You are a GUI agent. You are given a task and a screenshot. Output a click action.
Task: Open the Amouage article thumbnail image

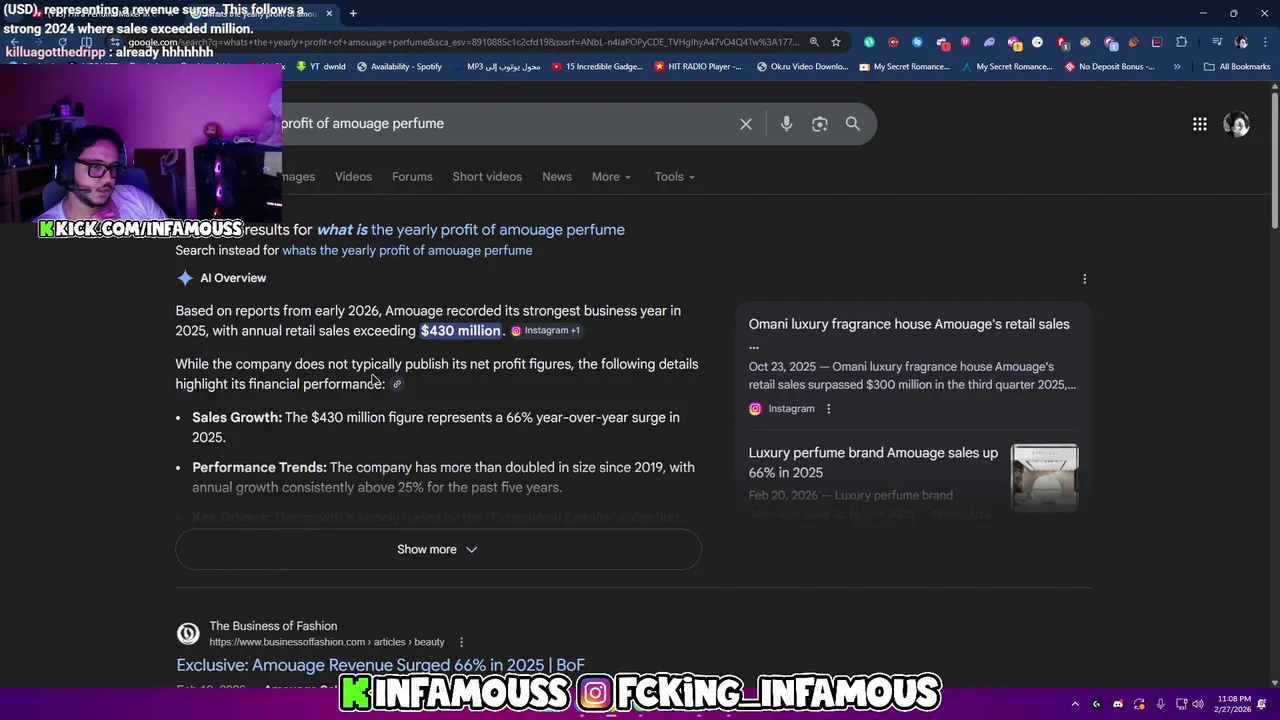click(1044, 478)
